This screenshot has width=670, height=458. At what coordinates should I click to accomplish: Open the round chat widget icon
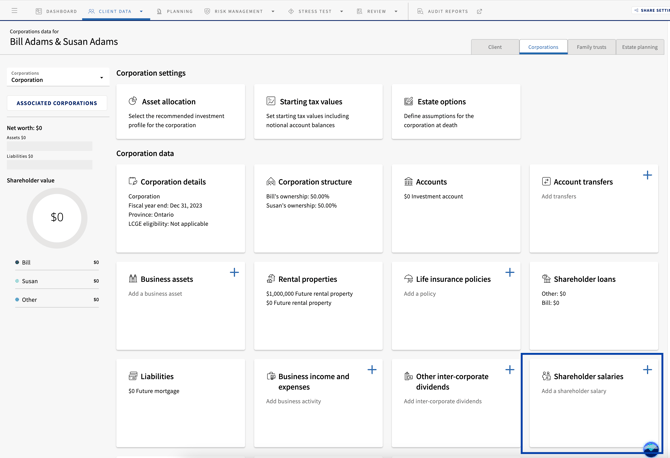point(651,449)
